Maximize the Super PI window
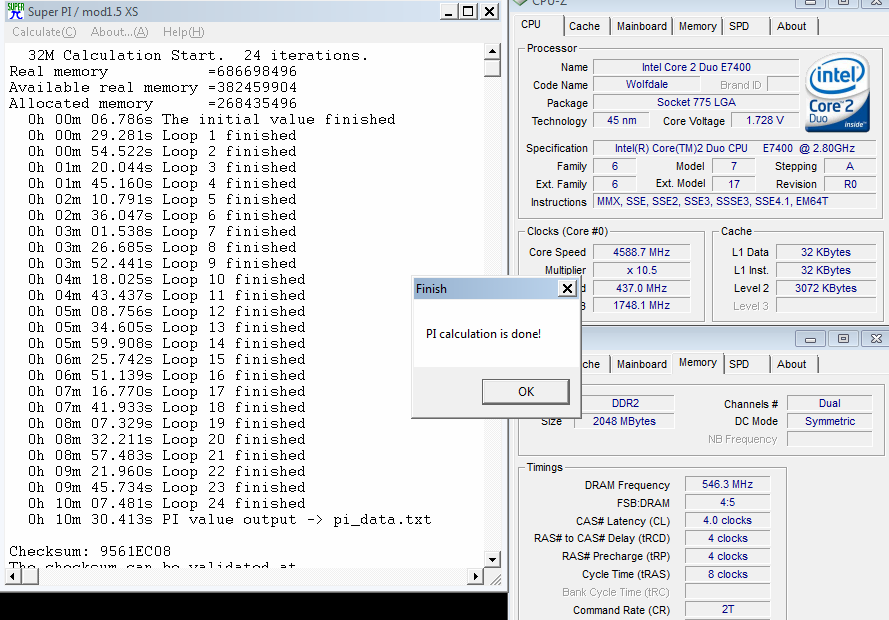The image size is (889, 620). [x=468, y=11]
